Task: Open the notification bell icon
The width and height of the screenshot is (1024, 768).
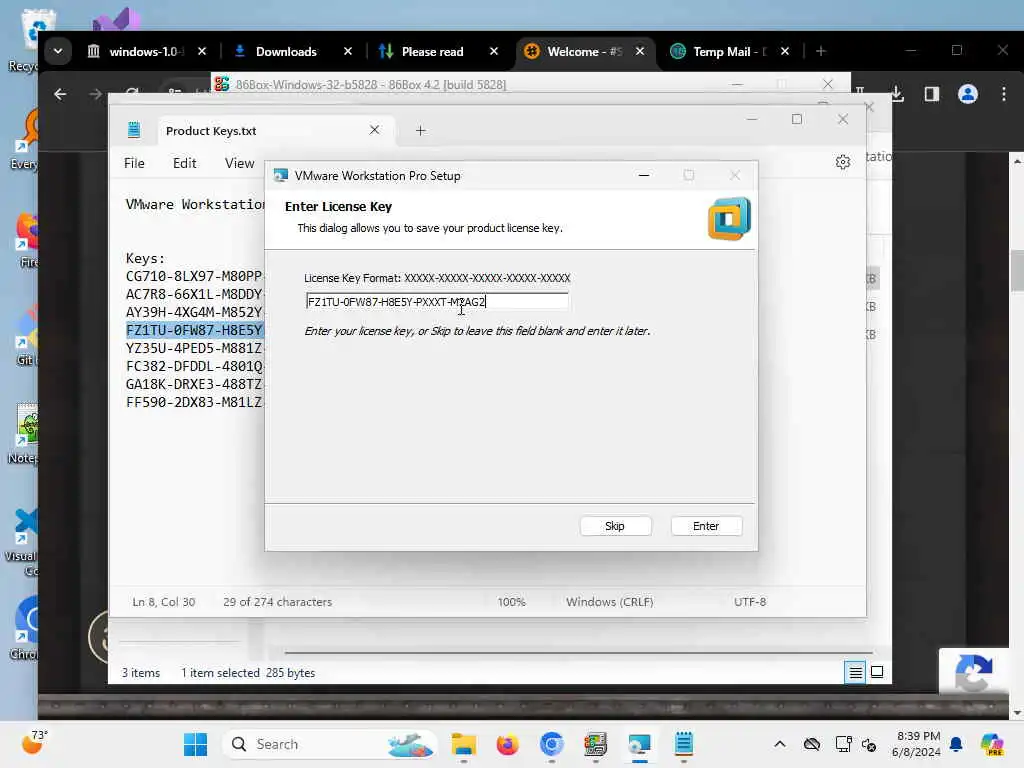Action: (x=956, y=744)
